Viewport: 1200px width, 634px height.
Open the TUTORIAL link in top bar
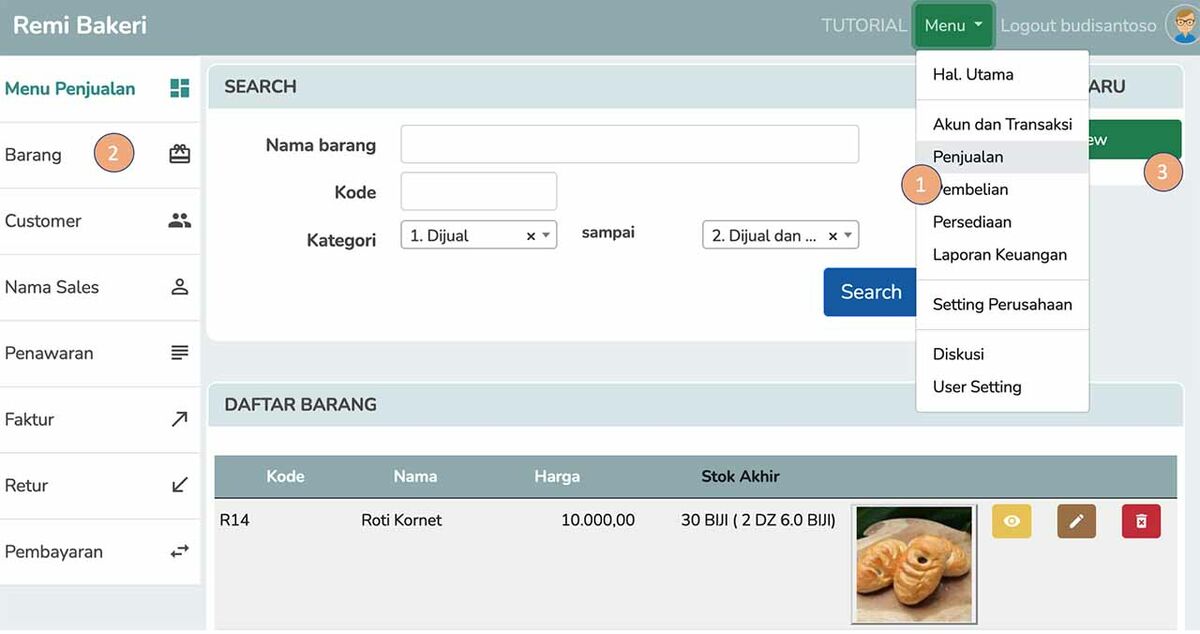[x=863, y=26]
